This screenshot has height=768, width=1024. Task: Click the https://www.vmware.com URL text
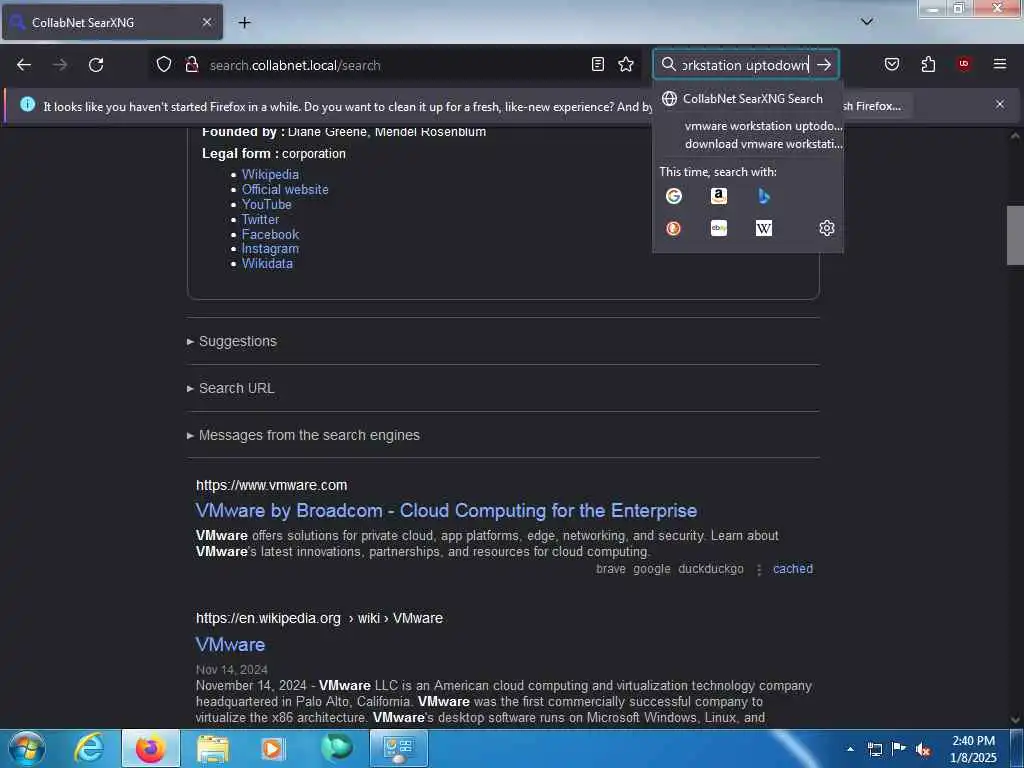[x=272, y=485]
